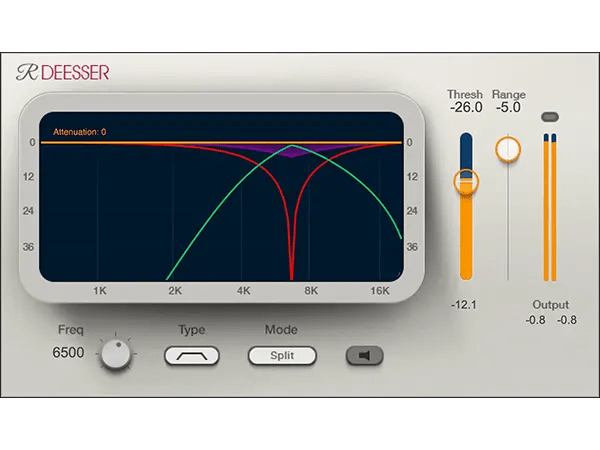Click the purple attenuation area
This screenshot has width=600, height=450.
(x=292, y=150)
